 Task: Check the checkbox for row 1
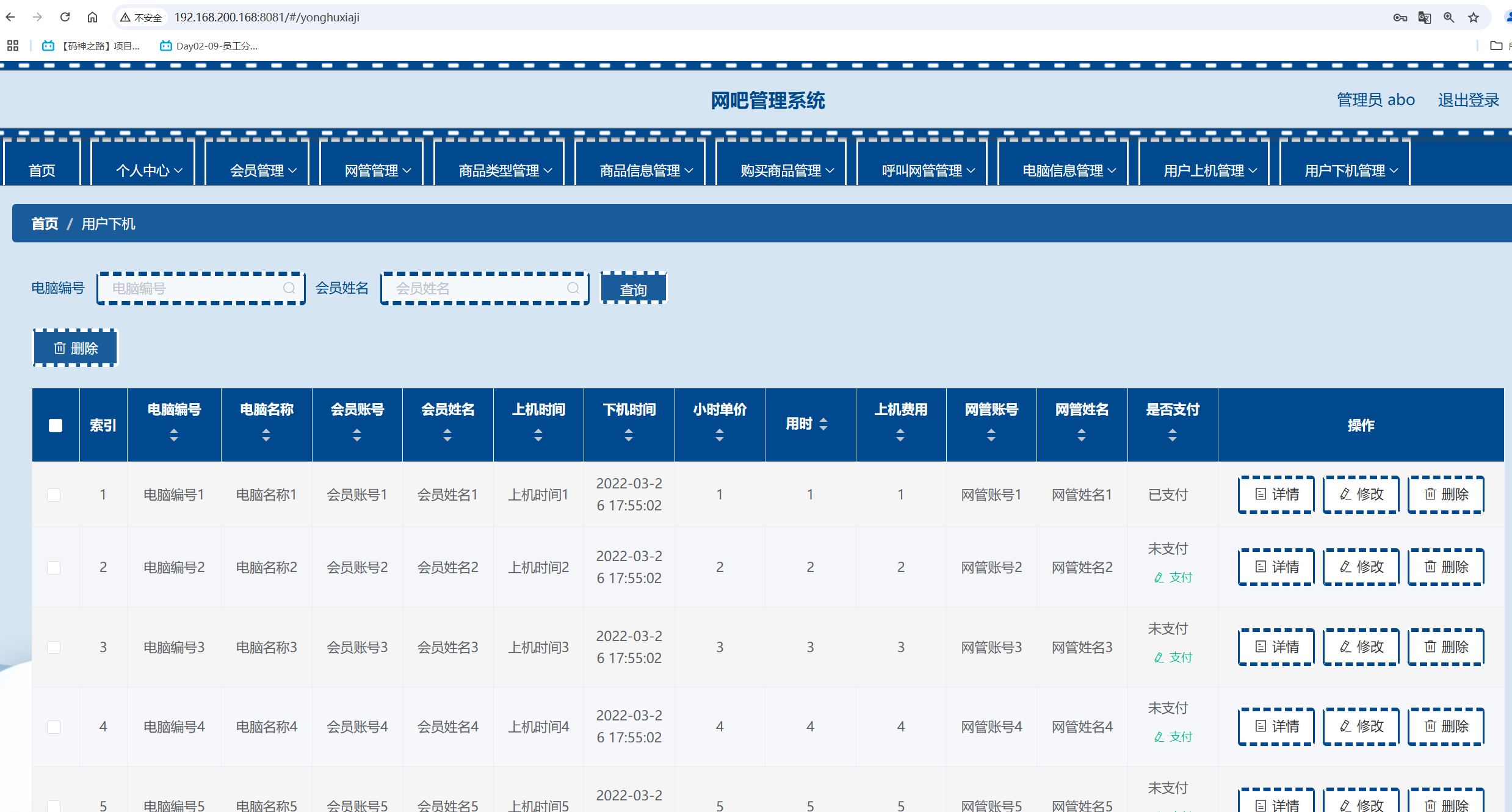tap(54, 495)
